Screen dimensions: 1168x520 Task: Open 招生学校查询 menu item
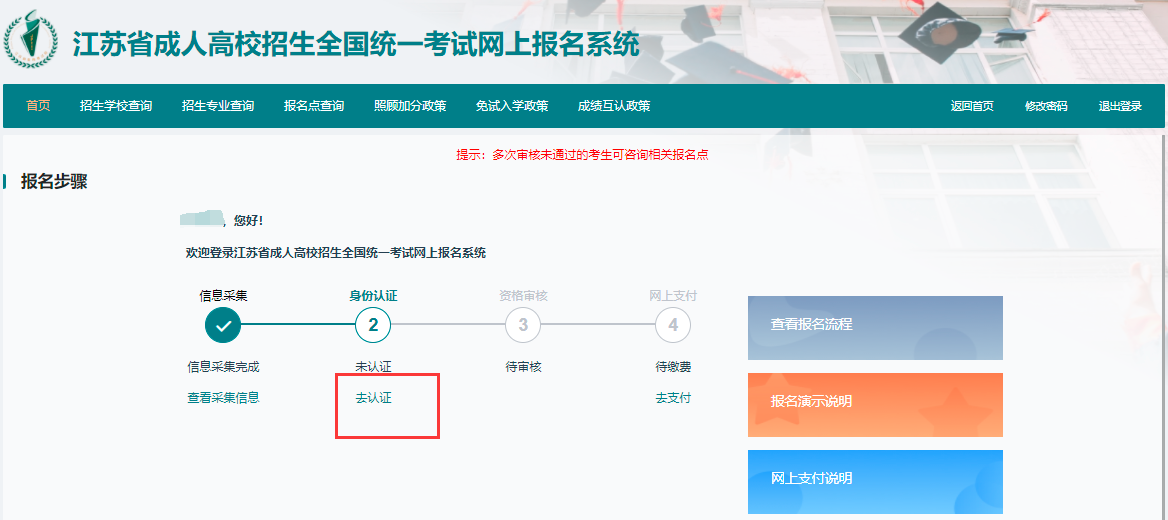coord(116,106)
